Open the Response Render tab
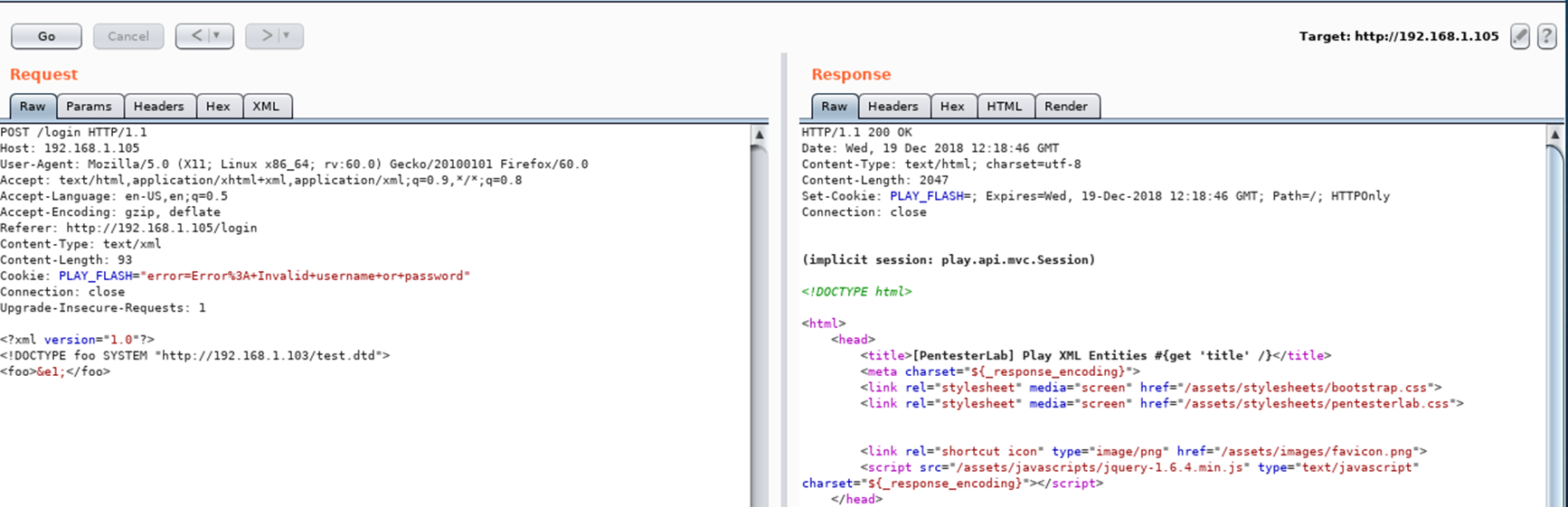This screenshot has height=507, width=1568. (x=1066, y=107)
